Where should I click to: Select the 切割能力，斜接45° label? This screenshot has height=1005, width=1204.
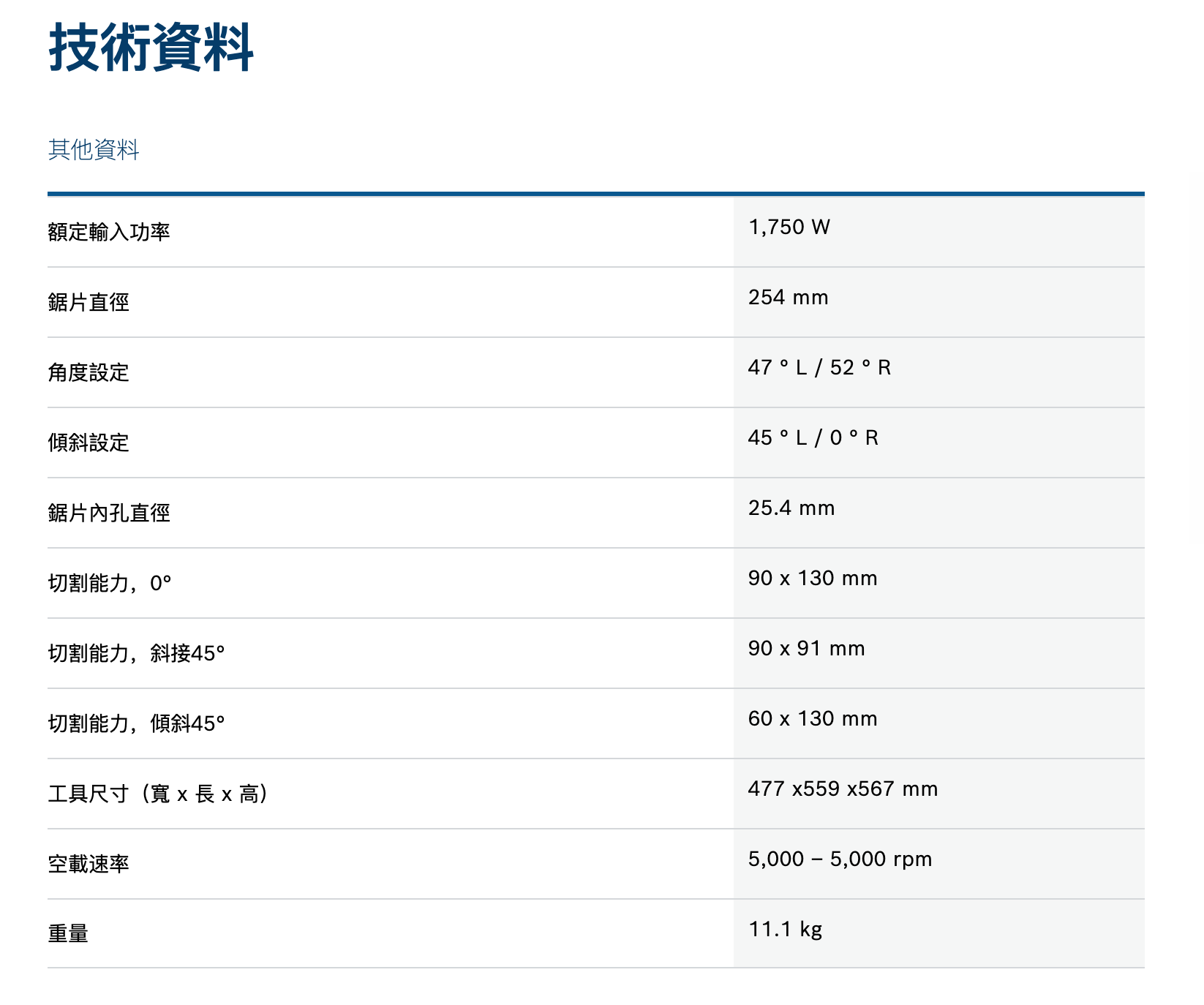pyautogui.click(x=137, y=653)
